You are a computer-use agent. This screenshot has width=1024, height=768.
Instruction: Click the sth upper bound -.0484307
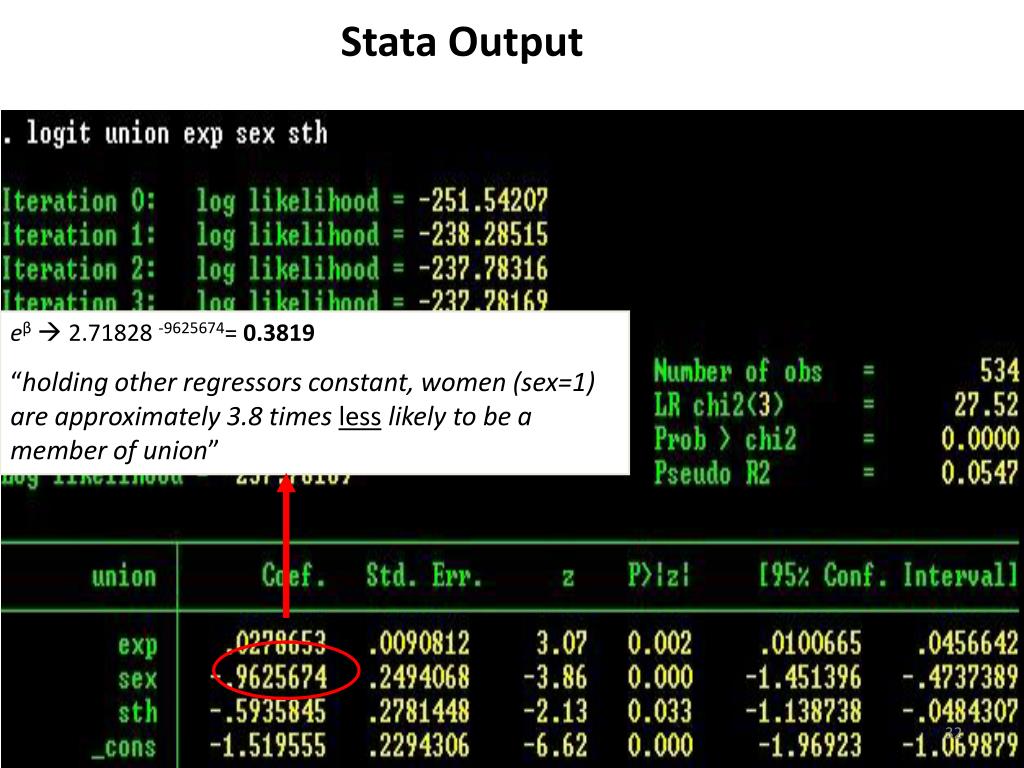point(961,712)
